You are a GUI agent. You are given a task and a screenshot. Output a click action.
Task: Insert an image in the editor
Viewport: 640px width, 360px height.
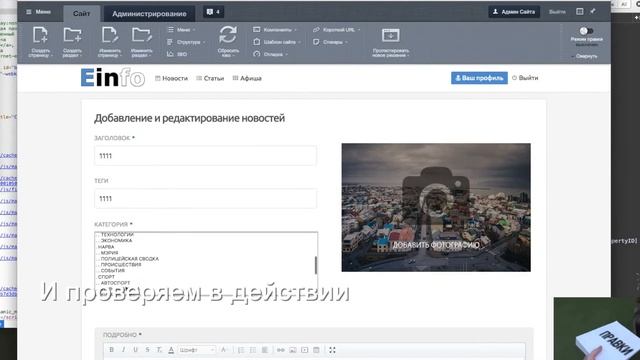coord(293,350)
